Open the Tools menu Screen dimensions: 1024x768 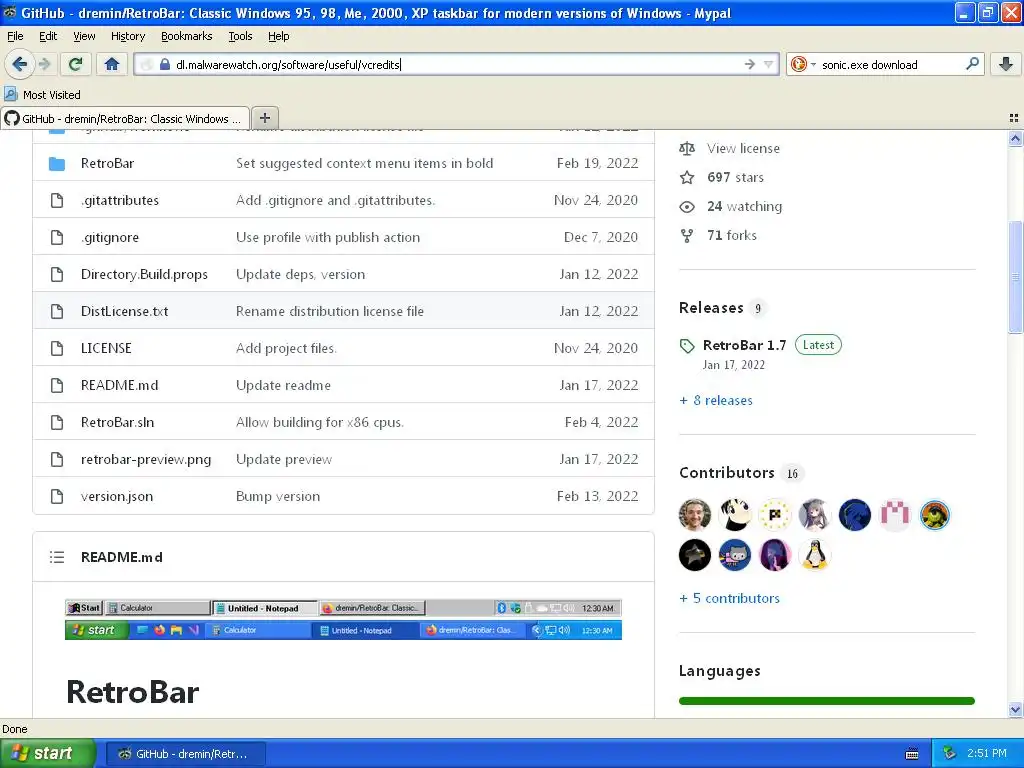point(240,36)
